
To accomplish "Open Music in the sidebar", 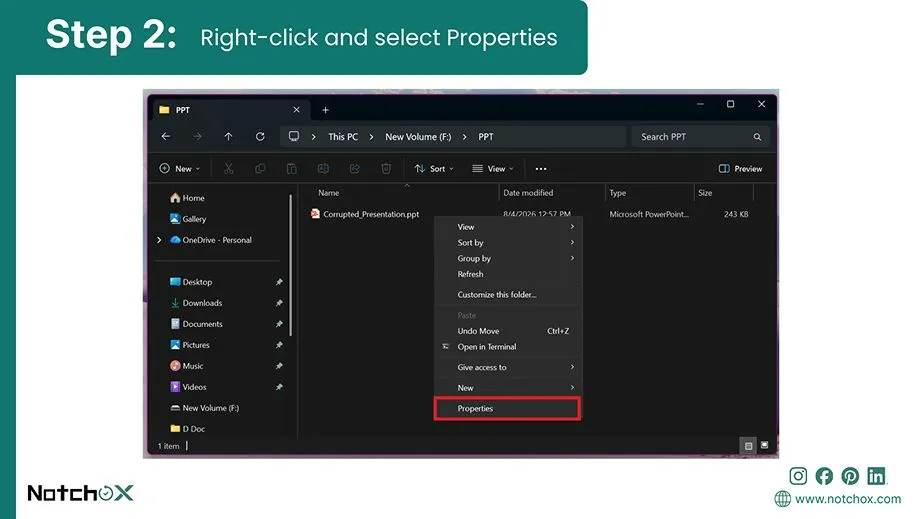I will (x=186, y=366).
